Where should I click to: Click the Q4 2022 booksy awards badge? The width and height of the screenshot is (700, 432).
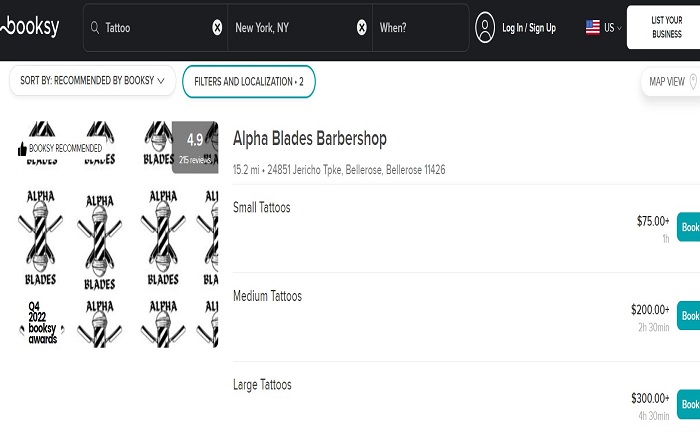tap(42, 323)
